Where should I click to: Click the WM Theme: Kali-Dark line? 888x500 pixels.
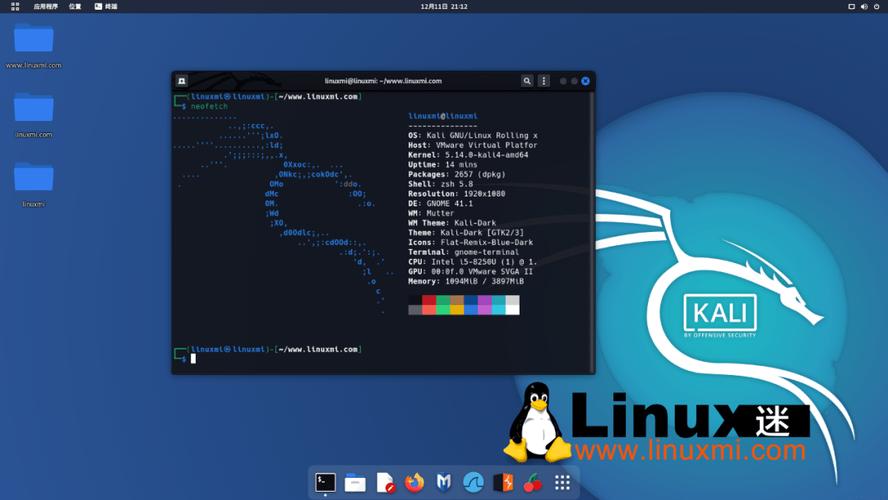[452, 223]
